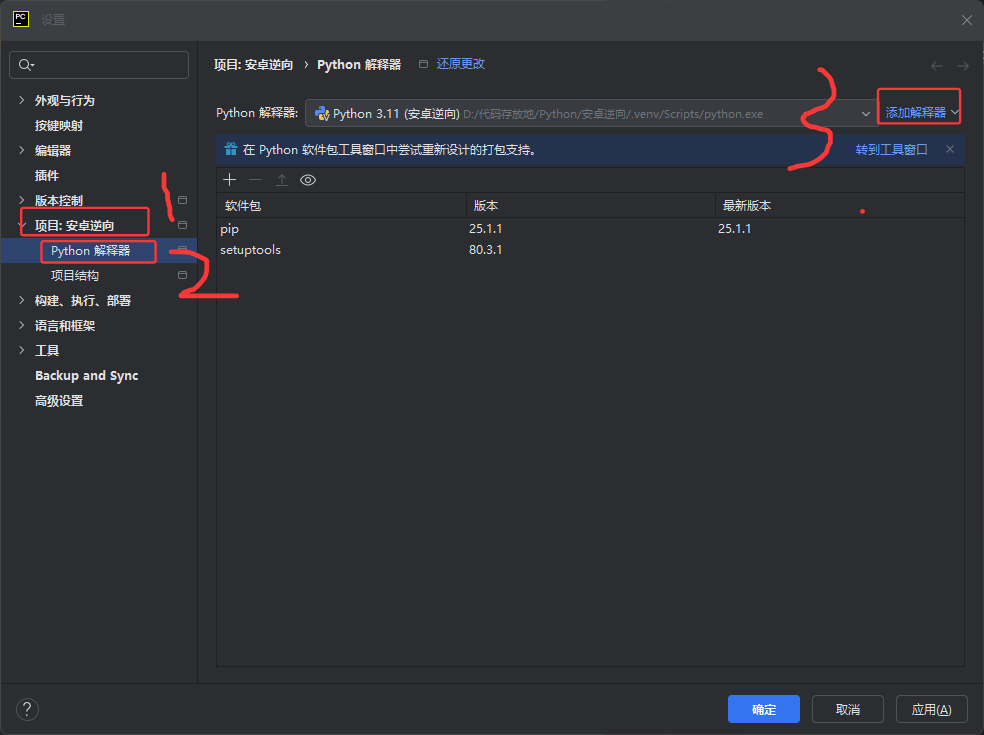The height and width of the screenshot is (735, 984).
Task: Click 还原更改 link
Action: pos(461,64)
